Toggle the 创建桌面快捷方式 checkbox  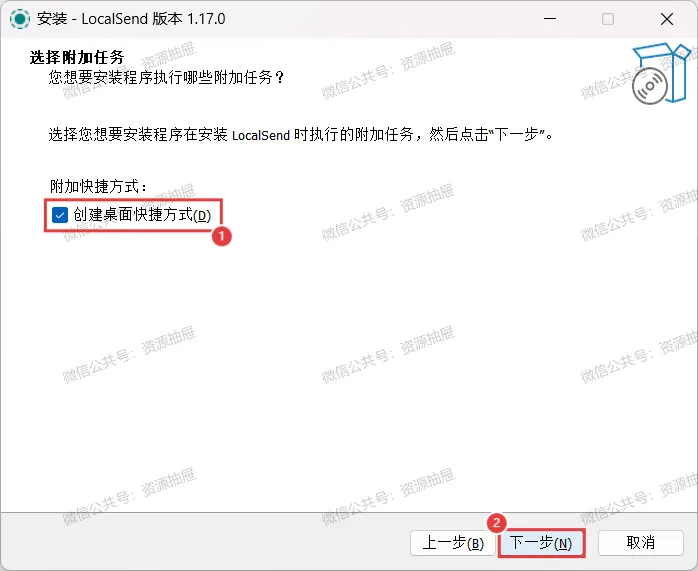[60, 215]
